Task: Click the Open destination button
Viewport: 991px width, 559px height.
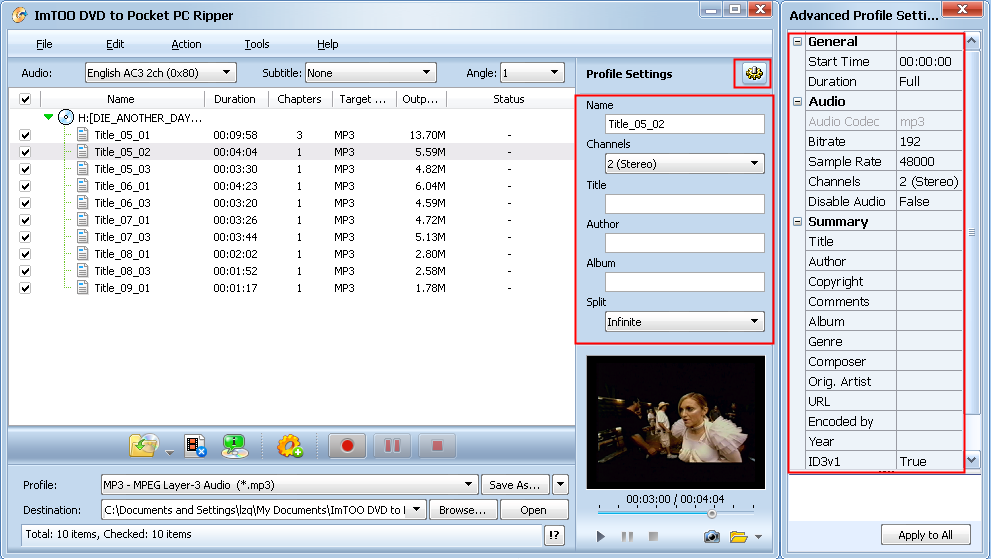Action: tap(533, 510)
